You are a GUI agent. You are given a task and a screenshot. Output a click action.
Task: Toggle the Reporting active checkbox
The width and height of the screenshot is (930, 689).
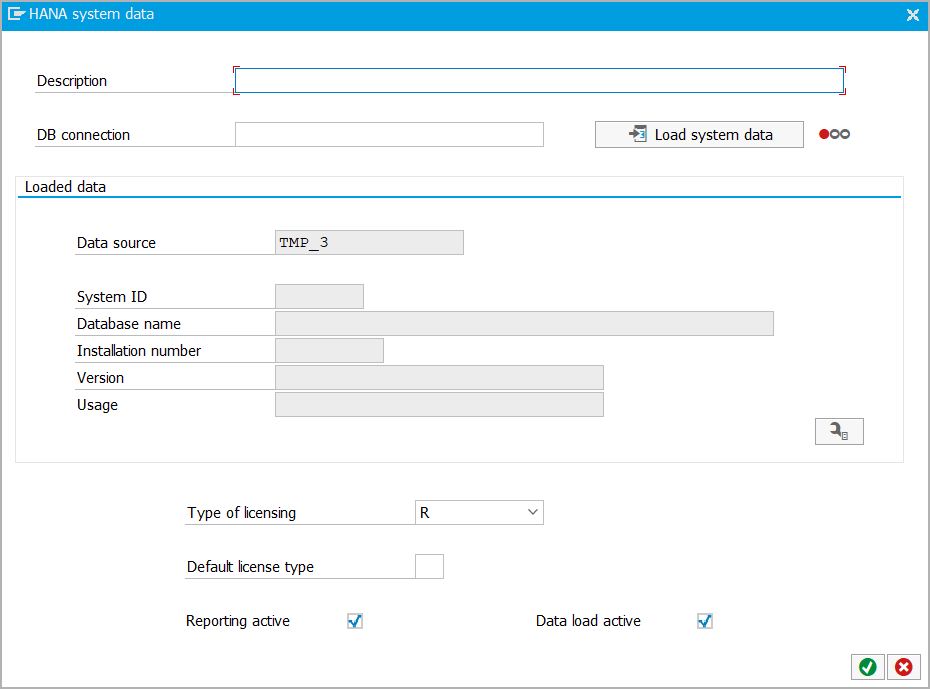[355, 621]
